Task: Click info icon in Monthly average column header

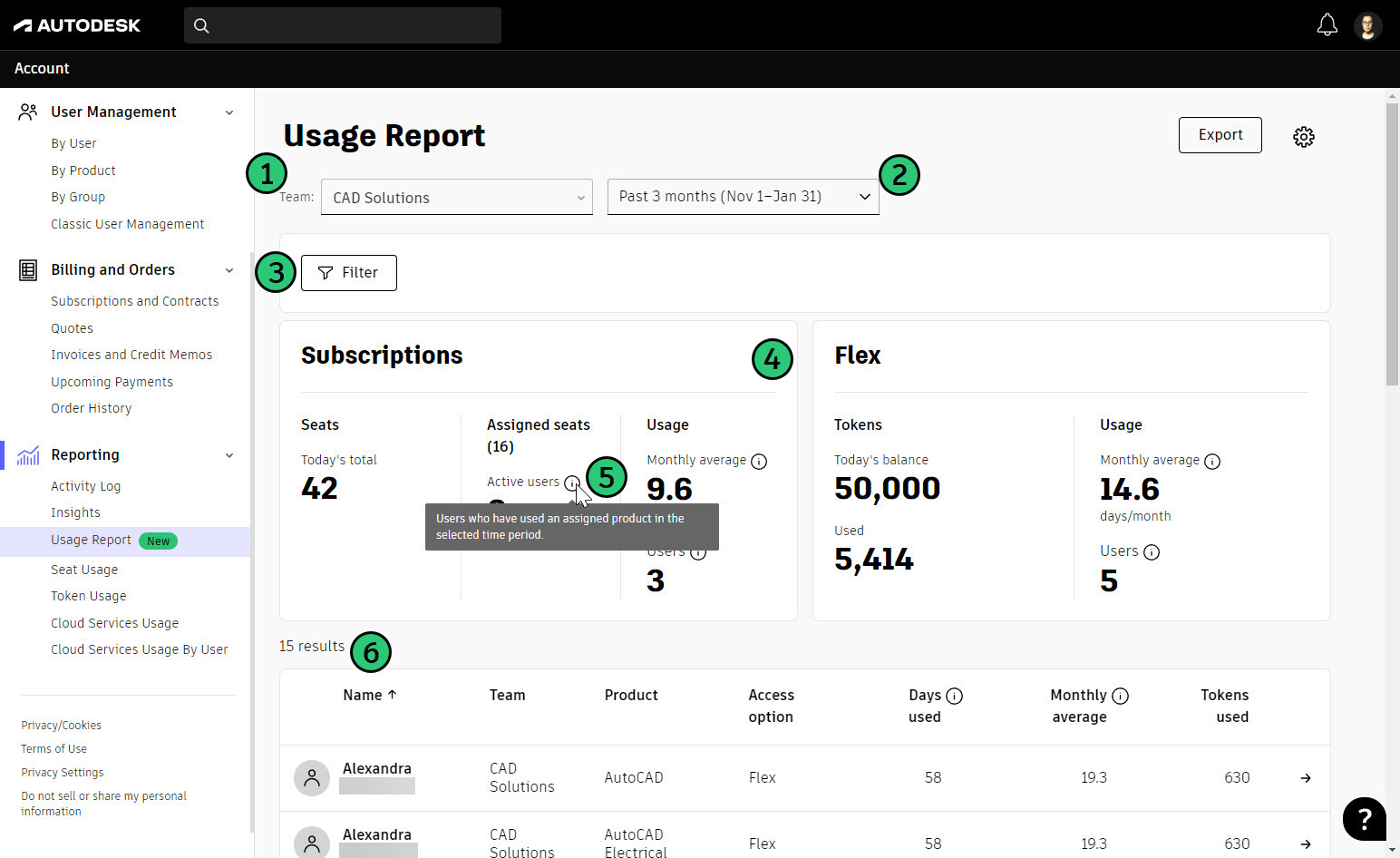Action: click(x=1120, y=696)
